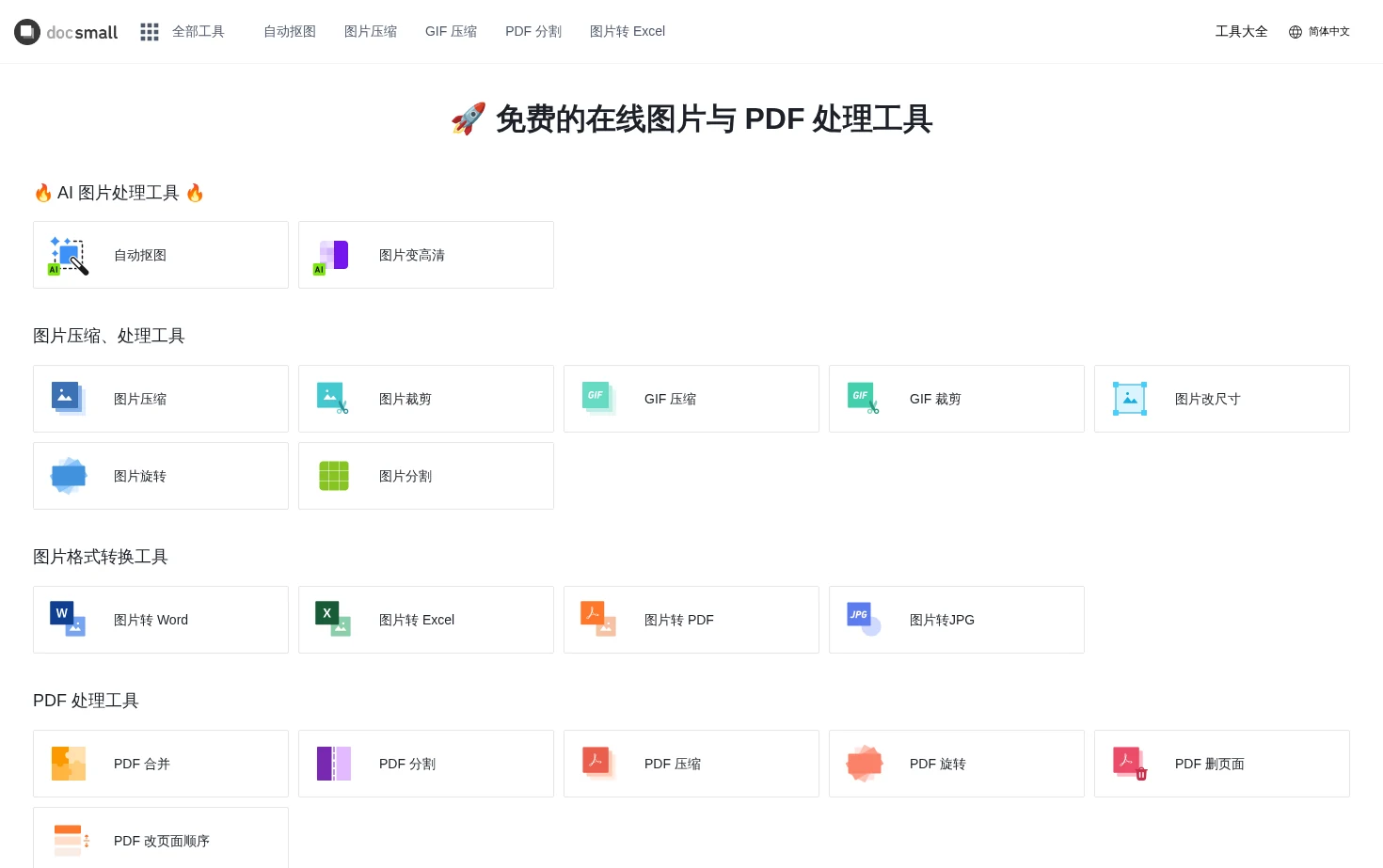This screenshot has height=868, width=1383.
Task: Click the 图片压缩 card icon
Action: (x=69, y=399)
